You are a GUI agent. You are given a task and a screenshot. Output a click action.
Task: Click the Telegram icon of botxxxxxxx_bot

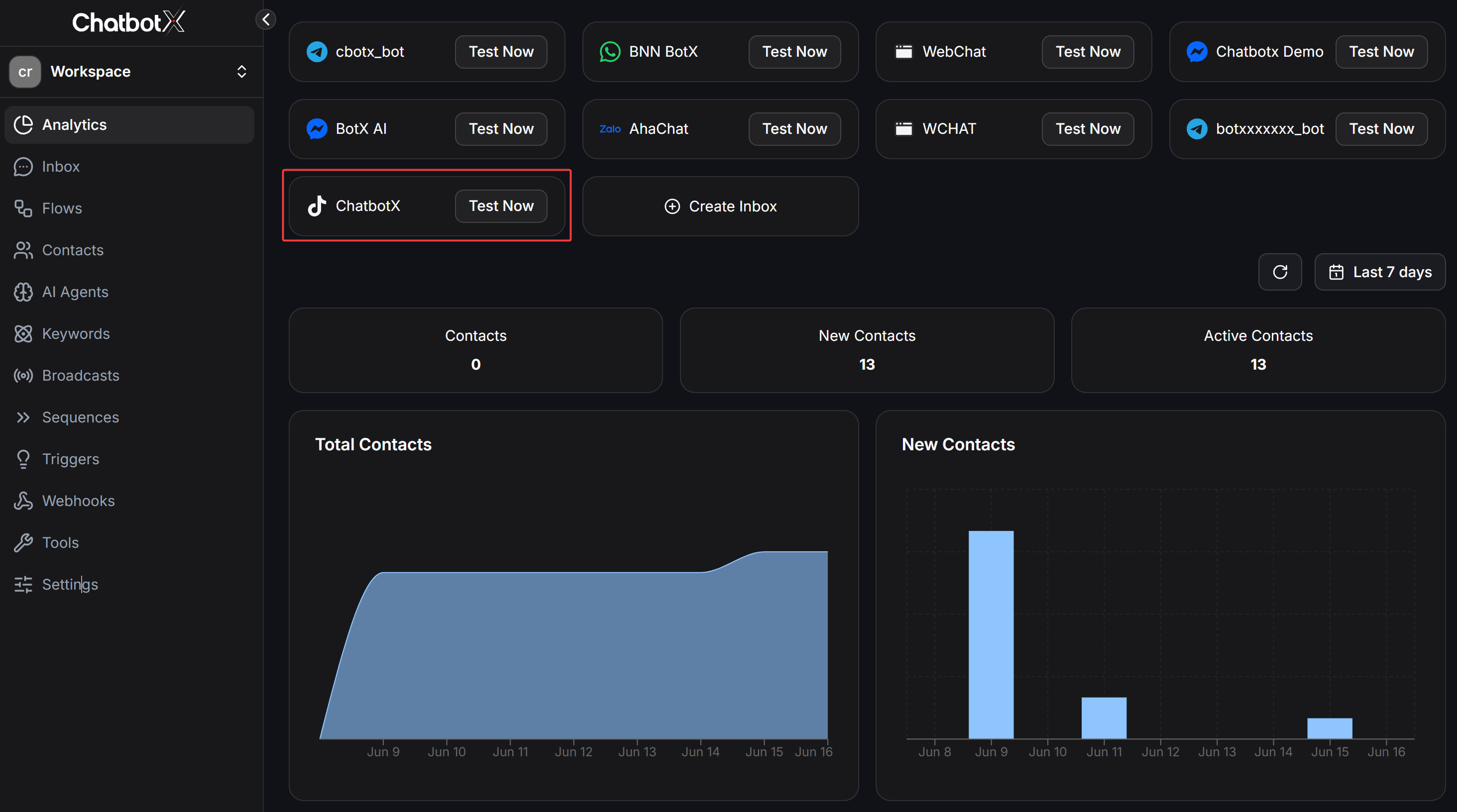pyautogui.click(x=1197, y=129)
